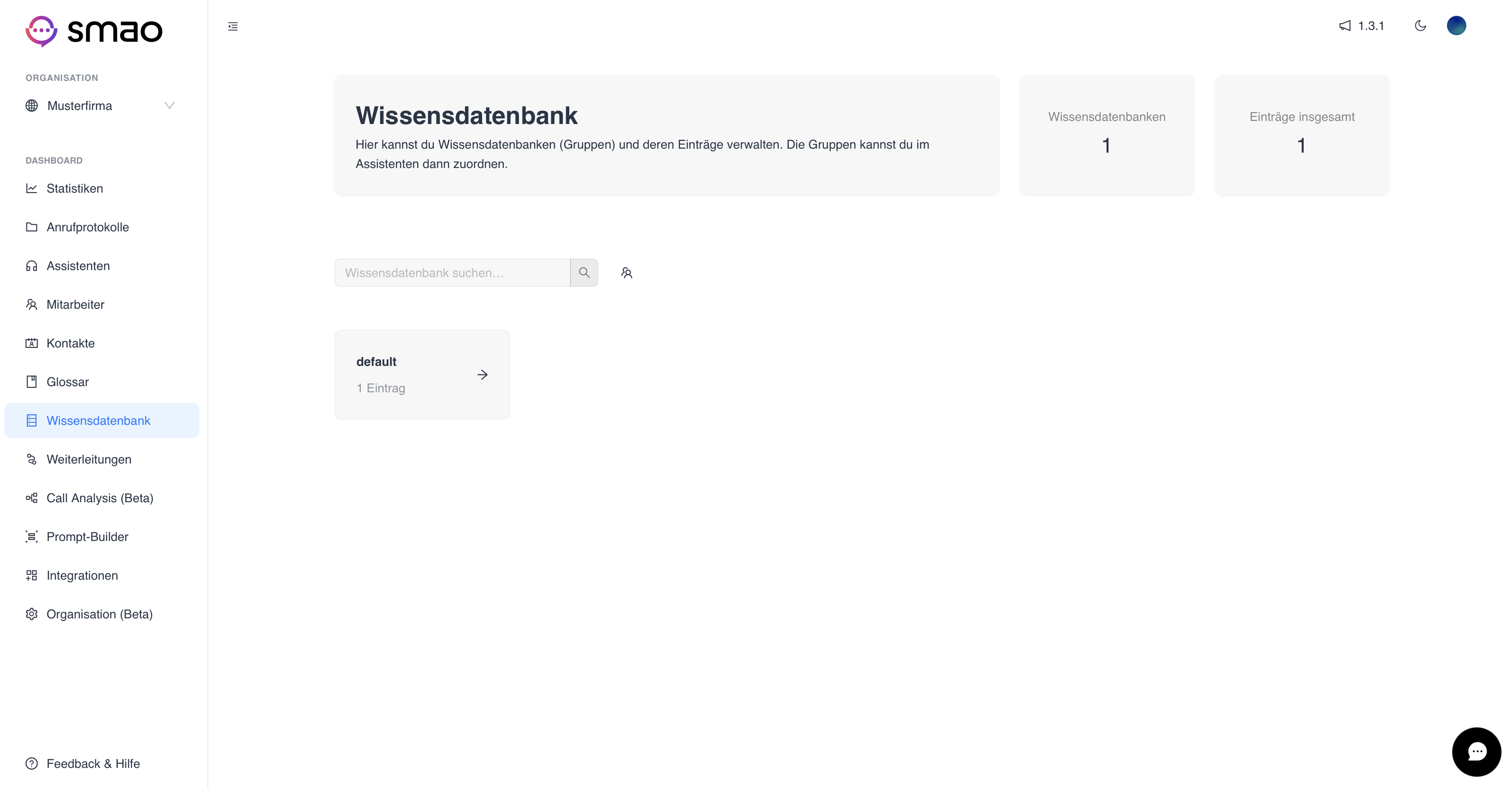Select Mitarbeiter in the sidebar
This screenshot has height=789, width=1512.
pyautogui.click(x=75, y=305)
